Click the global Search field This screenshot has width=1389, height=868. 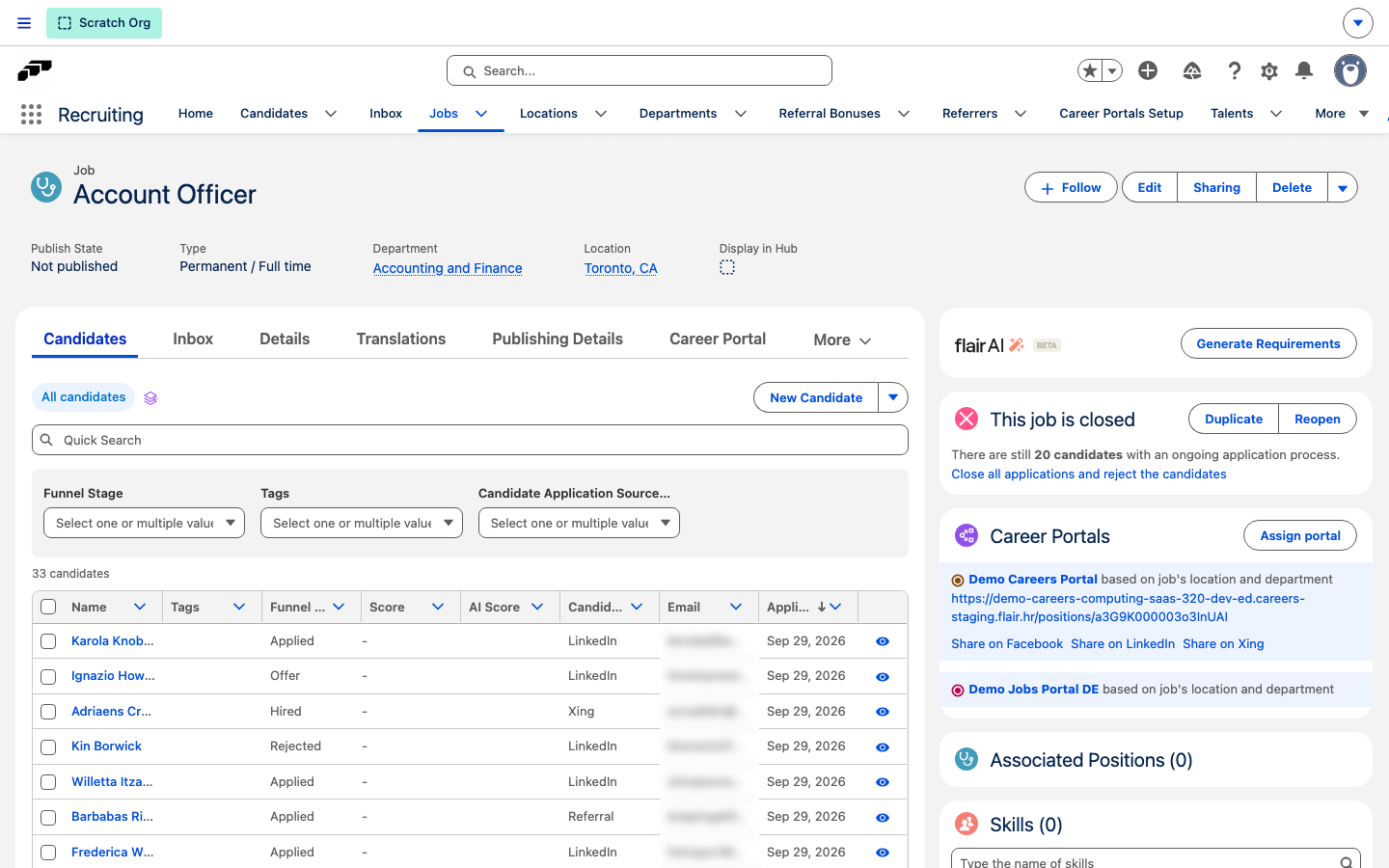[x=640, y=70]
